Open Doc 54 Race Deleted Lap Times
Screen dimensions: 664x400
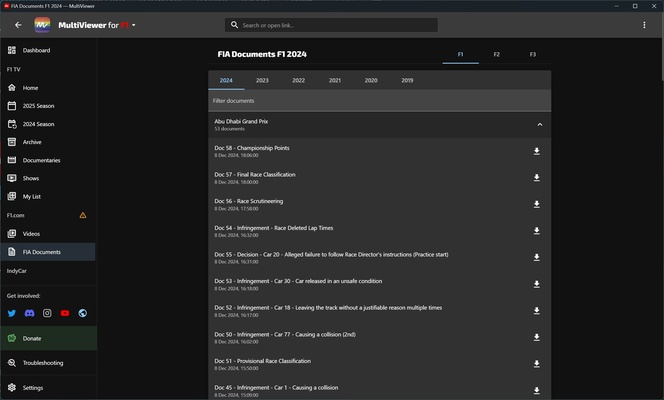click(379, 231)
